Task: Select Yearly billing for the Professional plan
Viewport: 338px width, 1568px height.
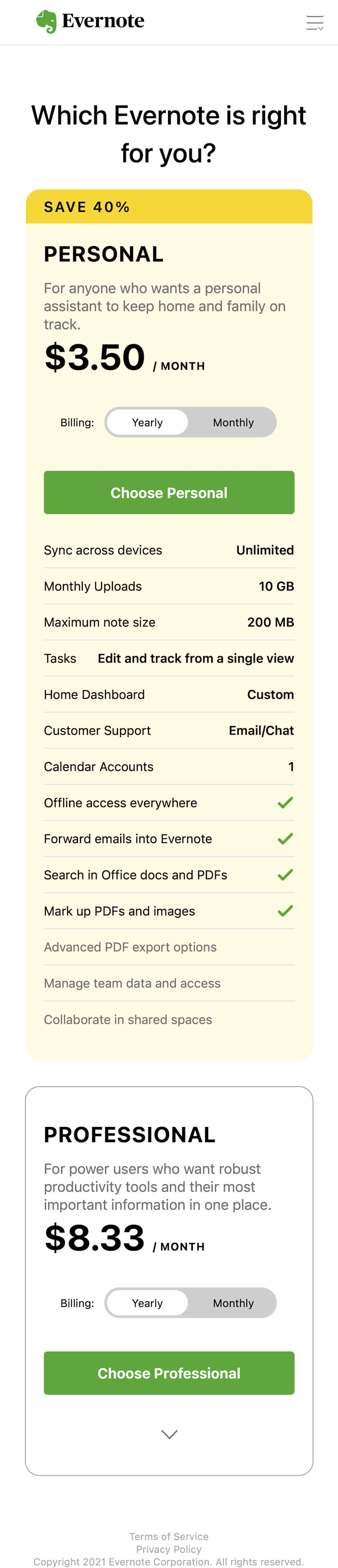Action: (x=147, y=1303)
